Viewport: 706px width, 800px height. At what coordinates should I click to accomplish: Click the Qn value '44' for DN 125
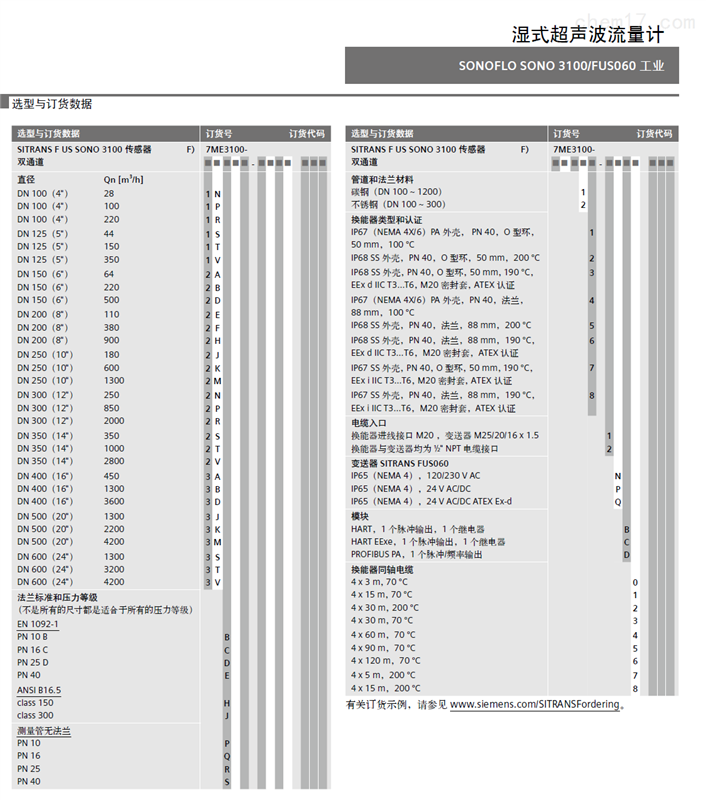pos(109,234)
